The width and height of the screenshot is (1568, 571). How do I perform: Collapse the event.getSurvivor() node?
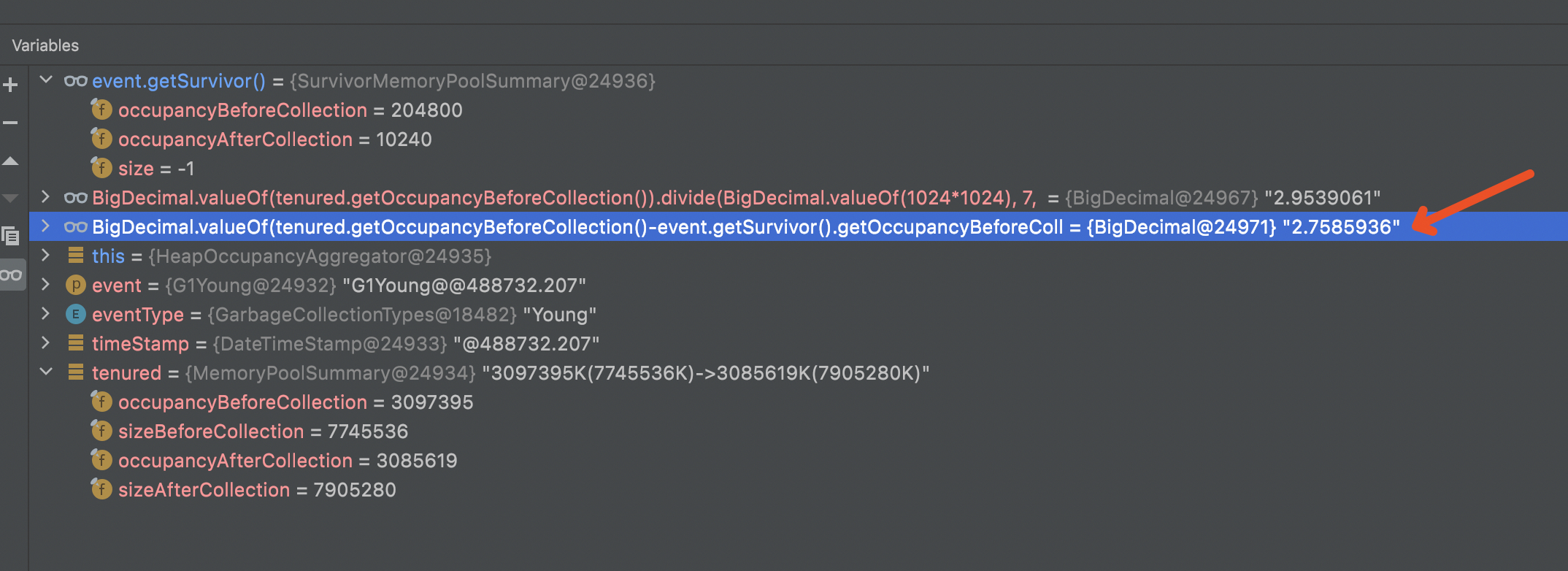point(46,80)
